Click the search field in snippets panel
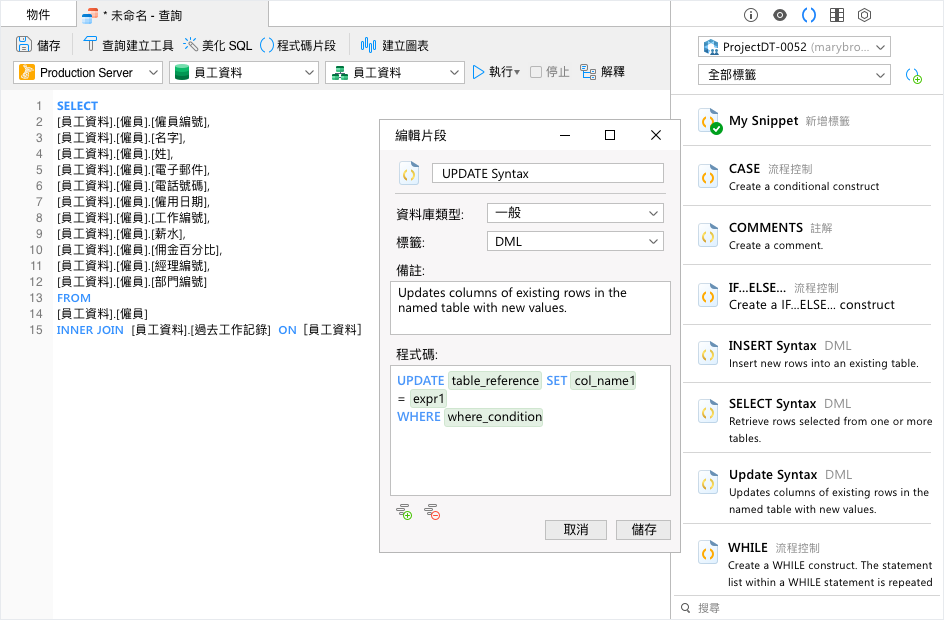This screenshot has height=620, width=944. tap(807, 608)
